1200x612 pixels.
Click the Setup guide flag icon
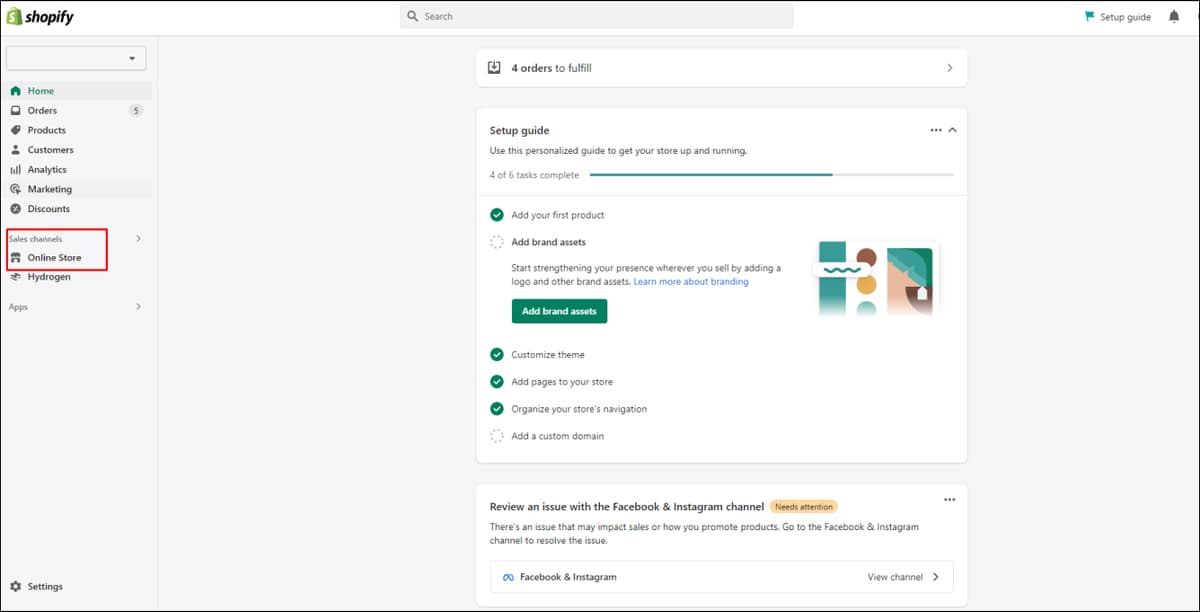(x=1090, y=17)
